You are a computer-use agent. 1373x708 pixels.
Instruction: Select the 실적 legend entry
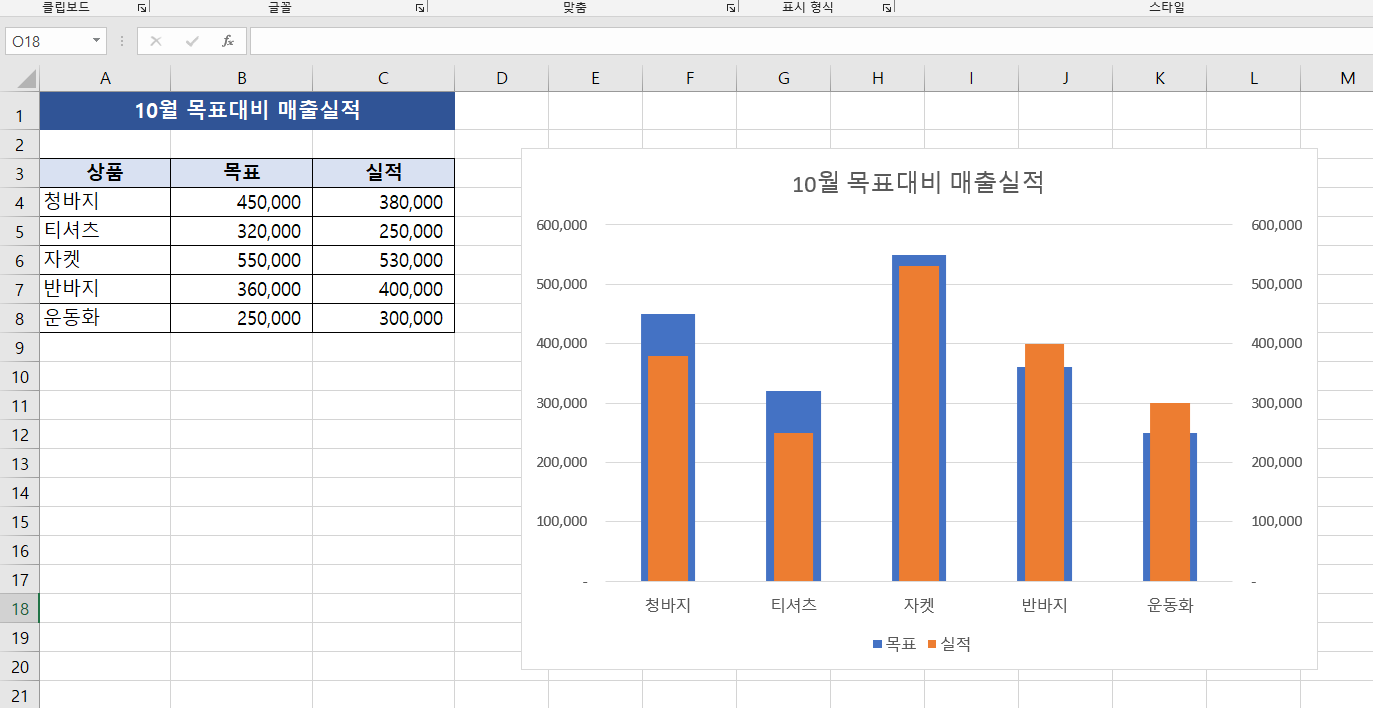(949, 644)
